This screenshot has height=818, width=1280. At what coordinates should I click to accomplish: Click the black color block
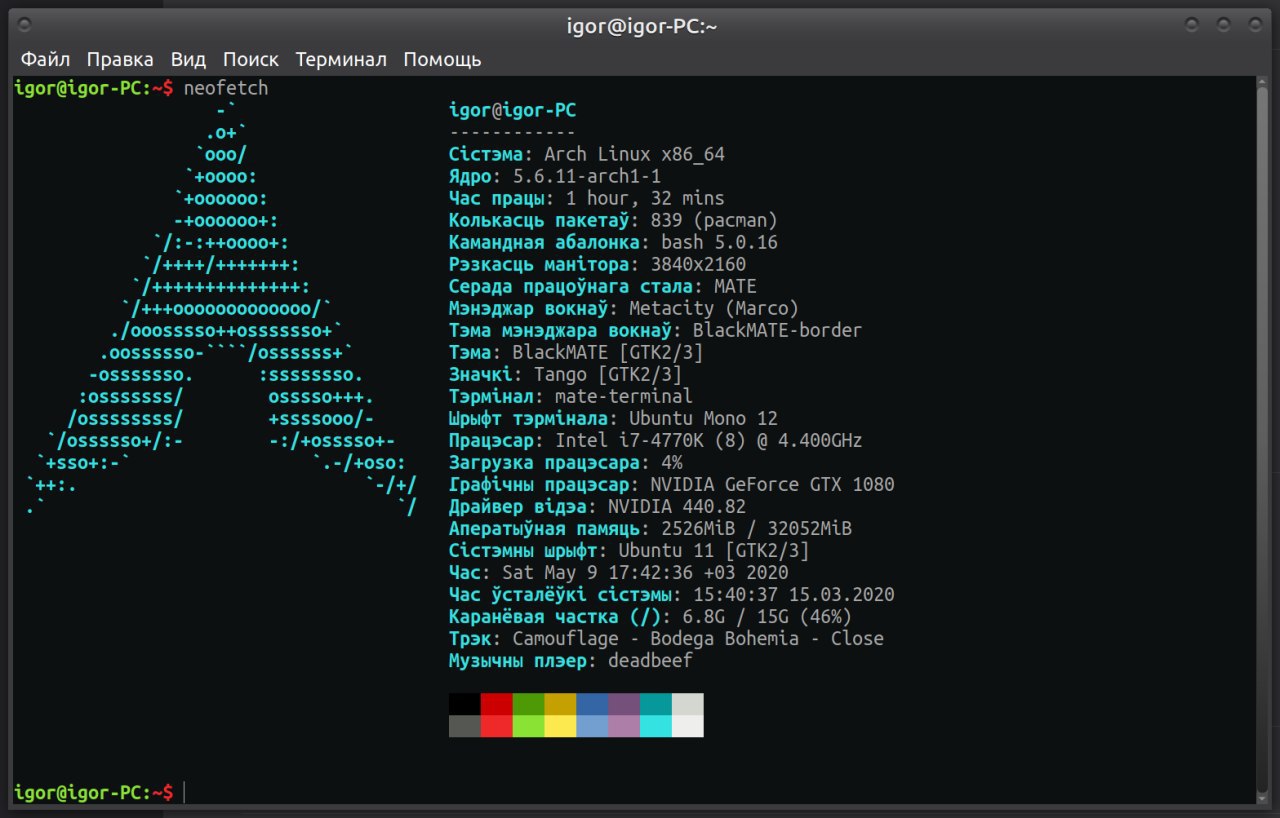tap(465, 704)
